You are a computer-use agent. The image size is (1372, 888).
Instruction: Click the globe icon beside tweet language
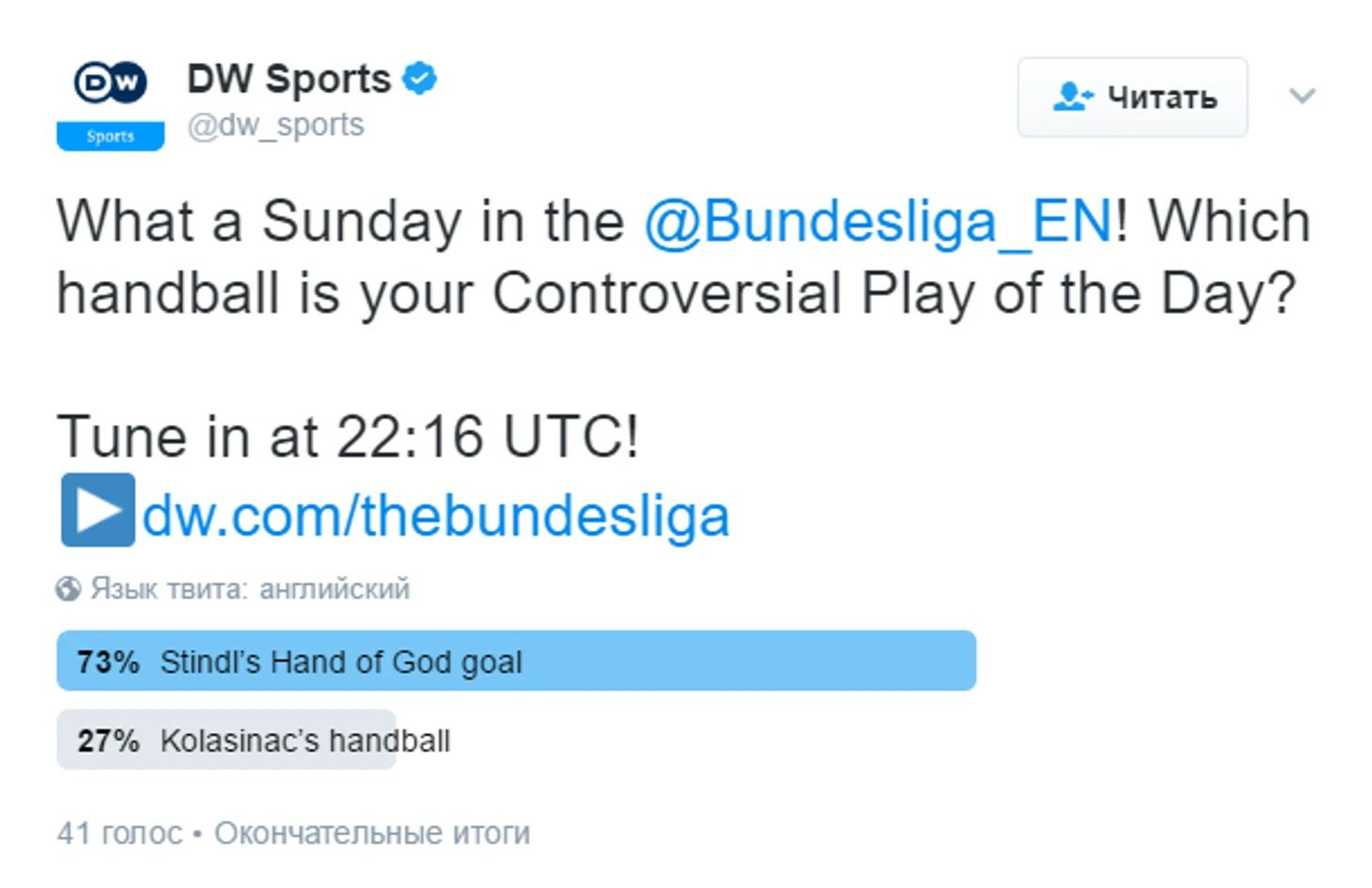click(68, 589)
